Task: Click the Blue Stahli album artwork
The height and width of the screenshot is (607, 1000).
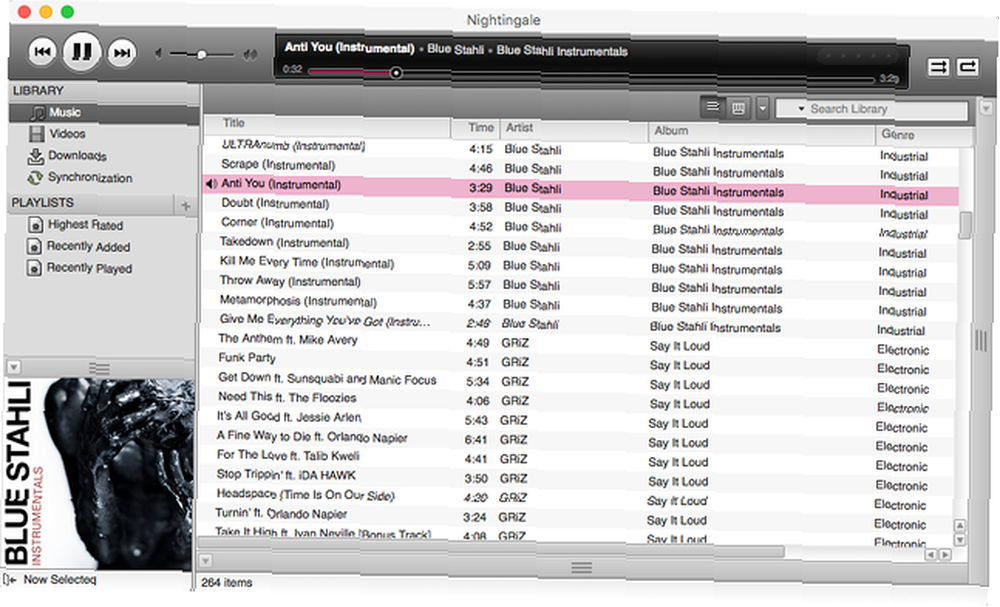Action: click(x=99, y=474)
